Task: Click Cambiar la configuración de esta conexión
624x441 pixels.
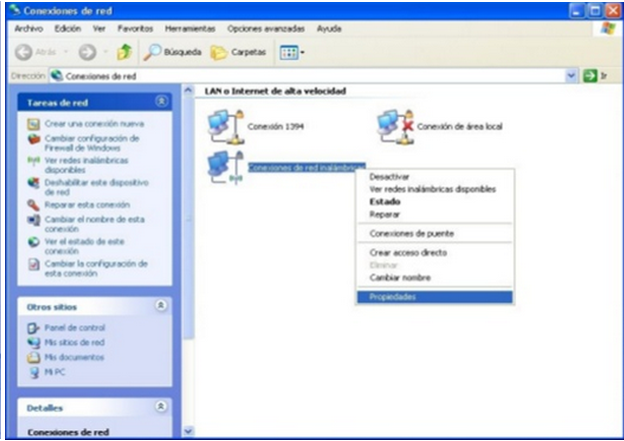Action: pos(96,268)
